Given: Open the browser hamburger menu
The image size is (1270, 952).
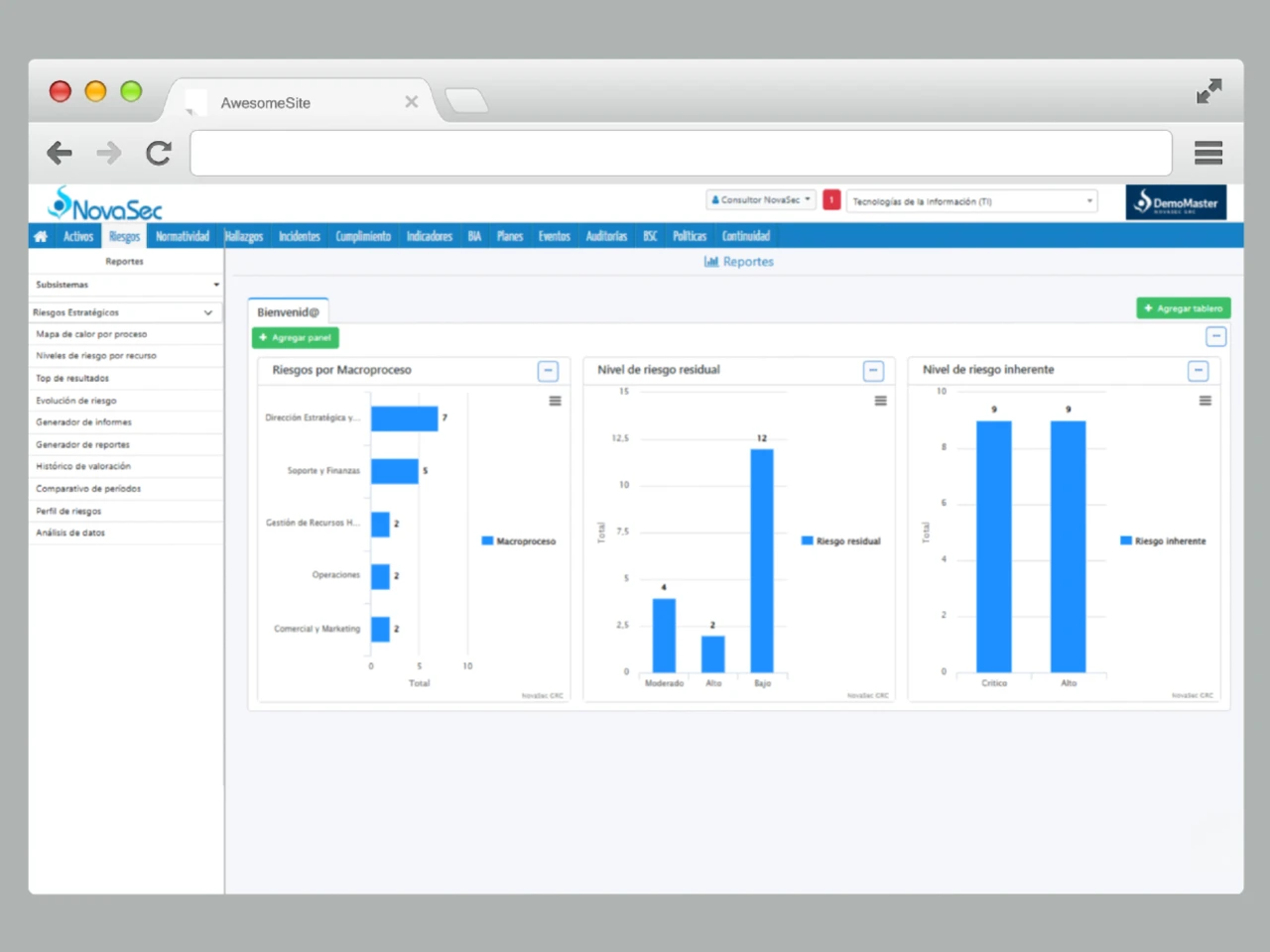Looking at the screenshot, I should 1207,153.
